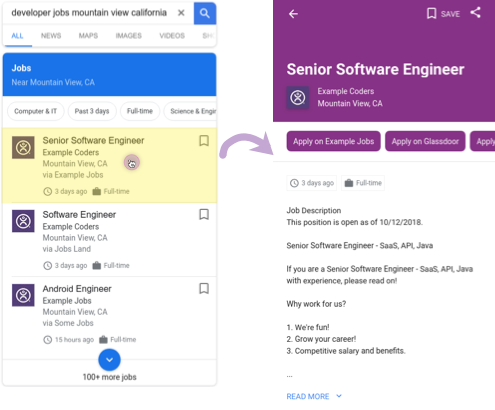Click Apply on Glassdoor button

(x=425, y=141)
